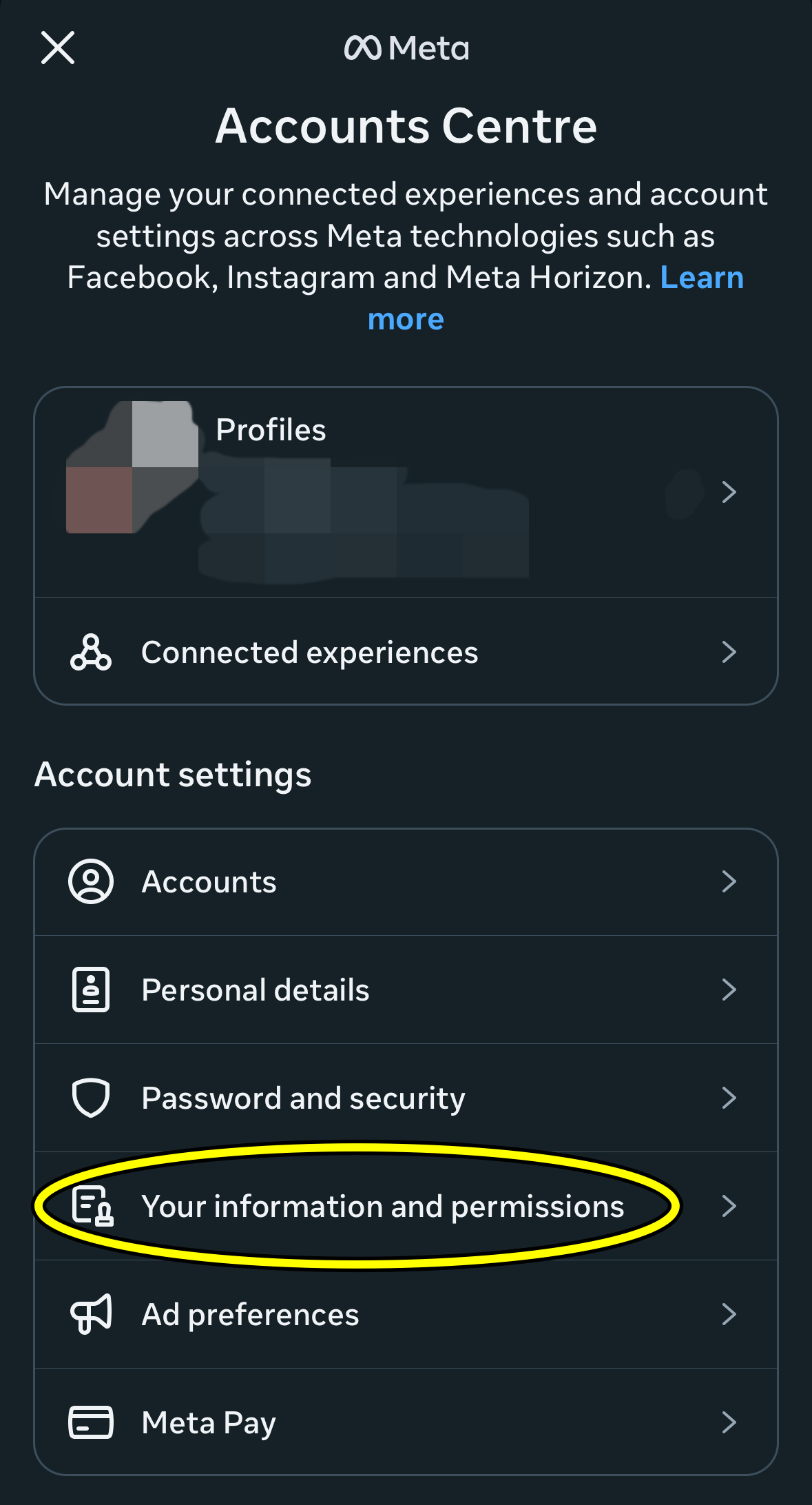Open Connected experiences

coord(406,651)
